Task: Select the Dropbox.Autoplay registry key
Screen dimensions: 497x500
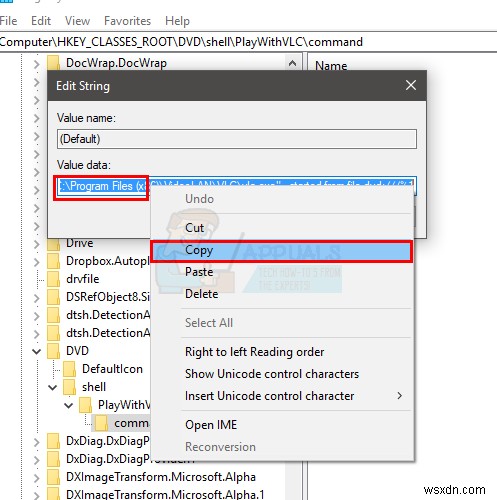Action: [x=107, y=261]
